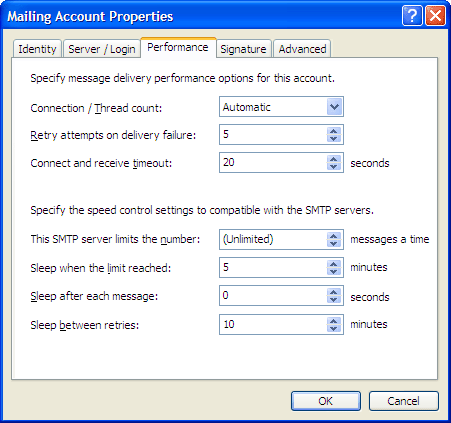Decrease Retry attempts on delivery failure
The image size is (451, 423).
click(x=334, y=139)
